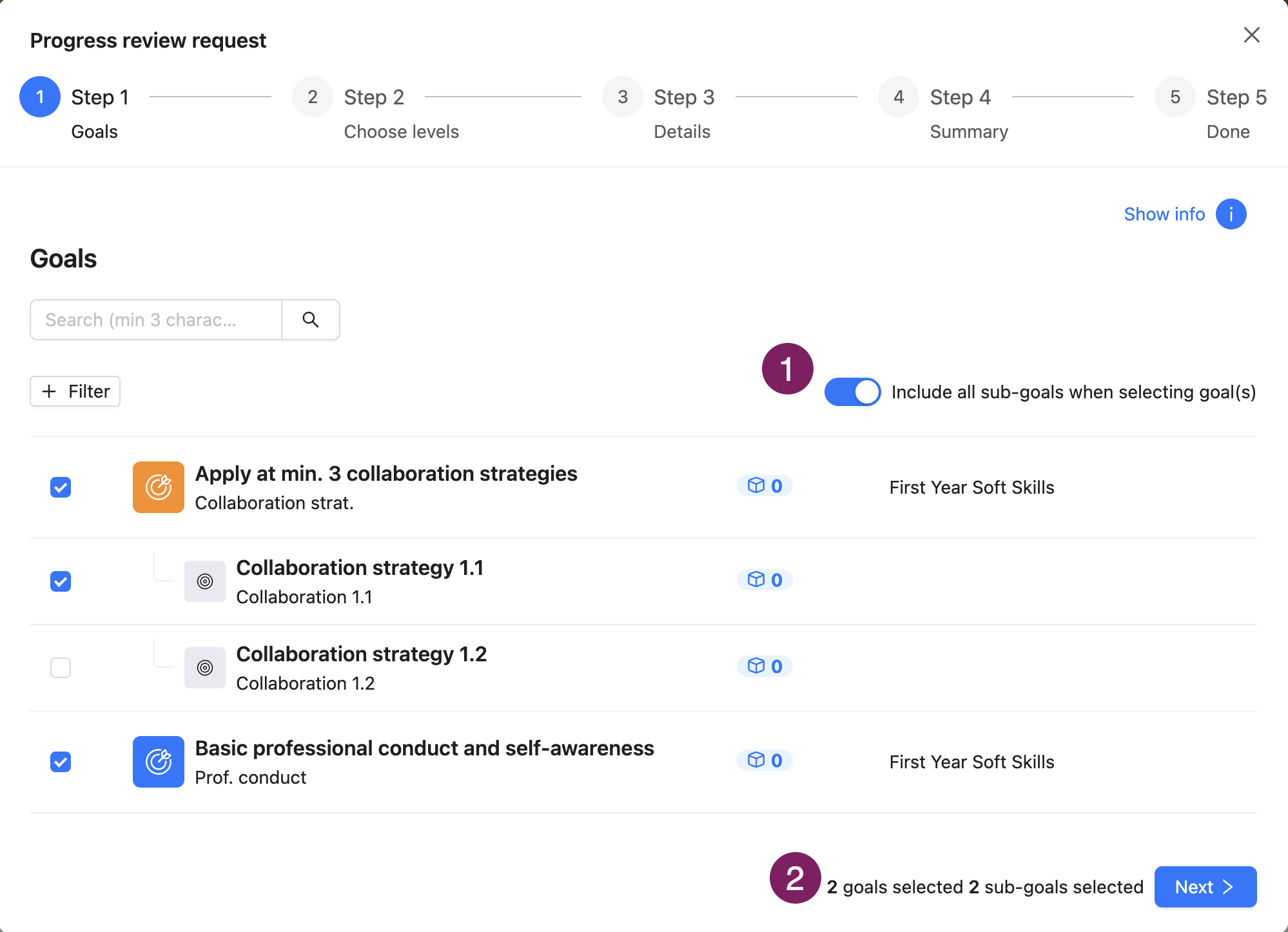The image size is (1288, 932).
Task: Click the target icon for Collaboration strategy 1.1
Action: pyautogui.click(x=205, y=581)
